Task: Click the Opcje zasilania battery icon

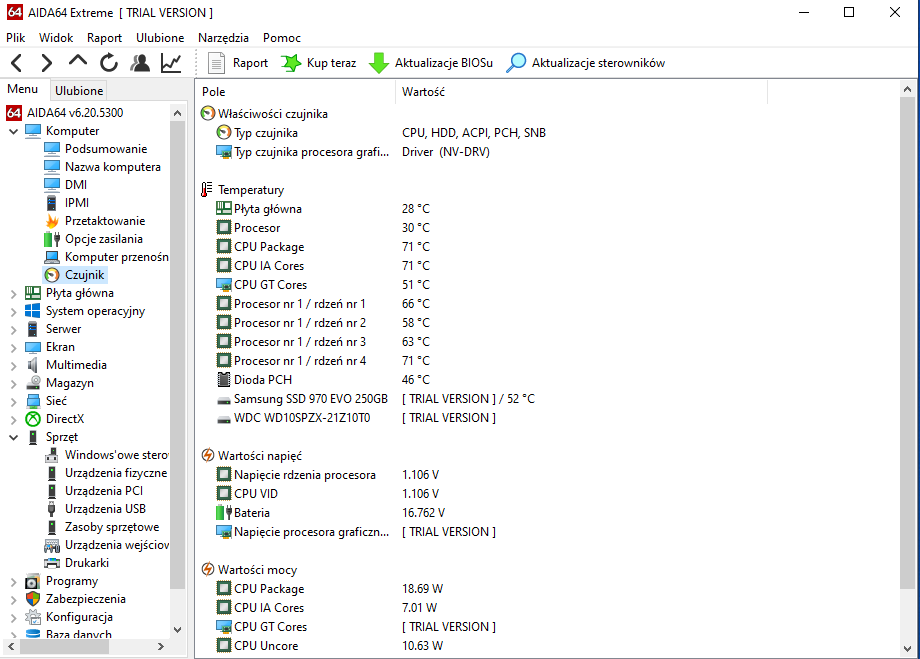Action: click(52, 239)
